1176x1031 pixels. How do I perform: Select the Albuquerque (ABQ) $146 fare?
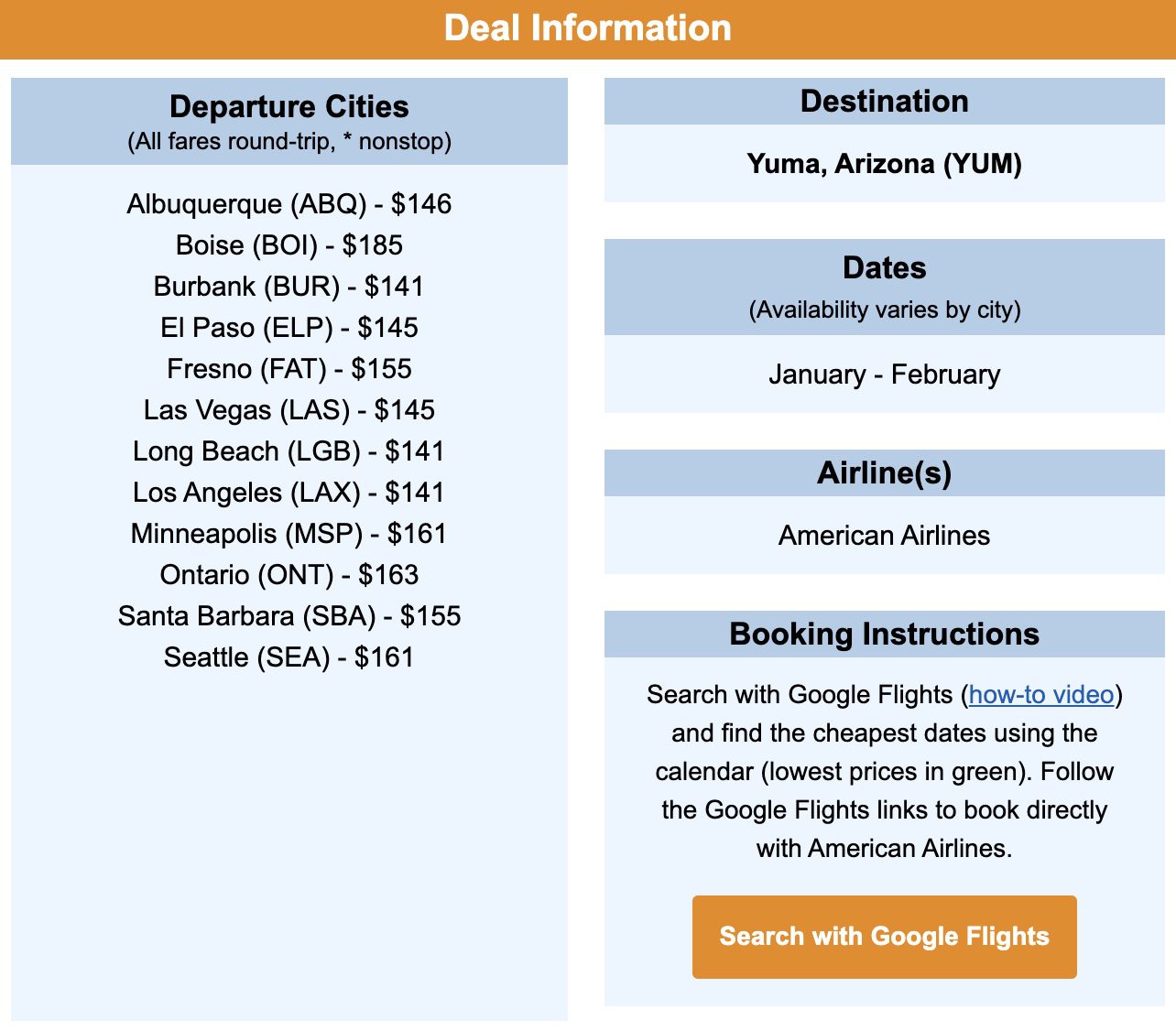pos(289,204)
